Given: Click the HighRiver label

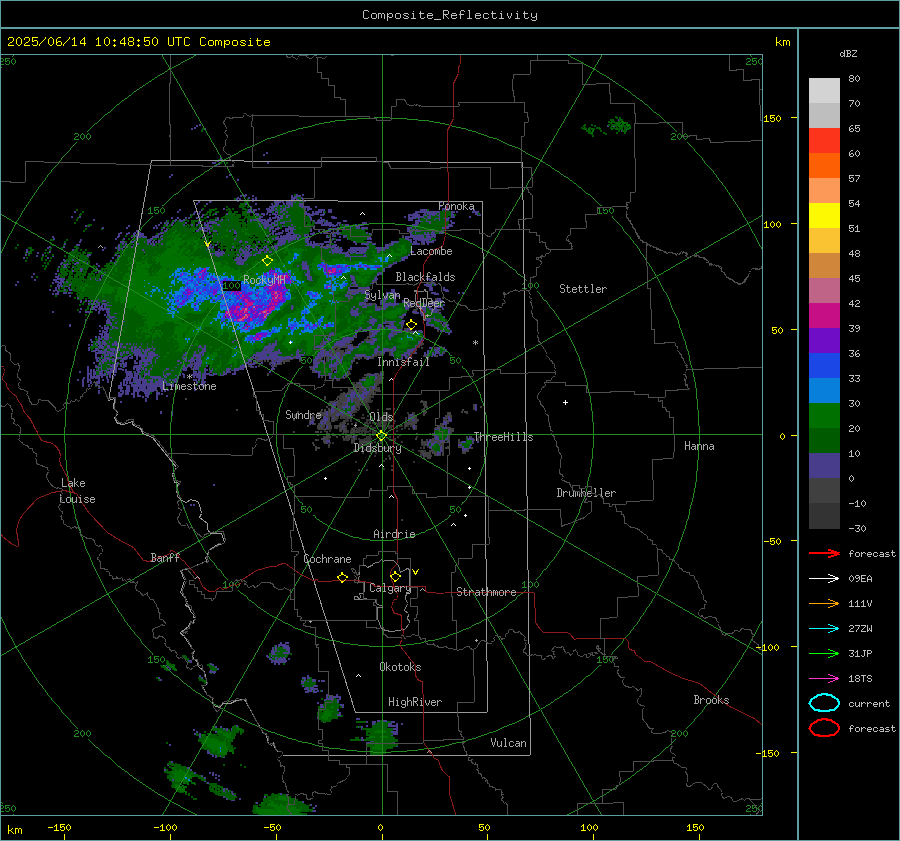Looking at the screenshot, I should tap(415, 702).
